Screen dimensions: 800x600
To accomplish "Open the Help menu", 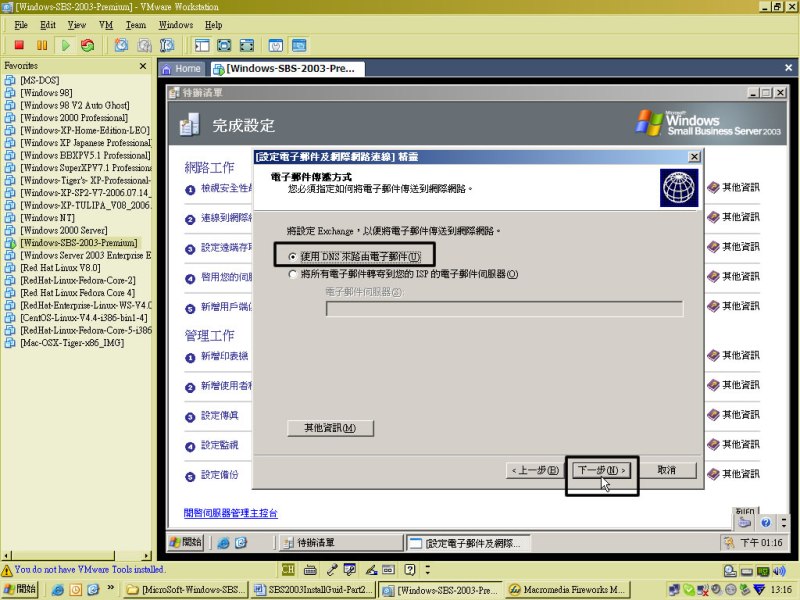I will click(x=213, y=25).
